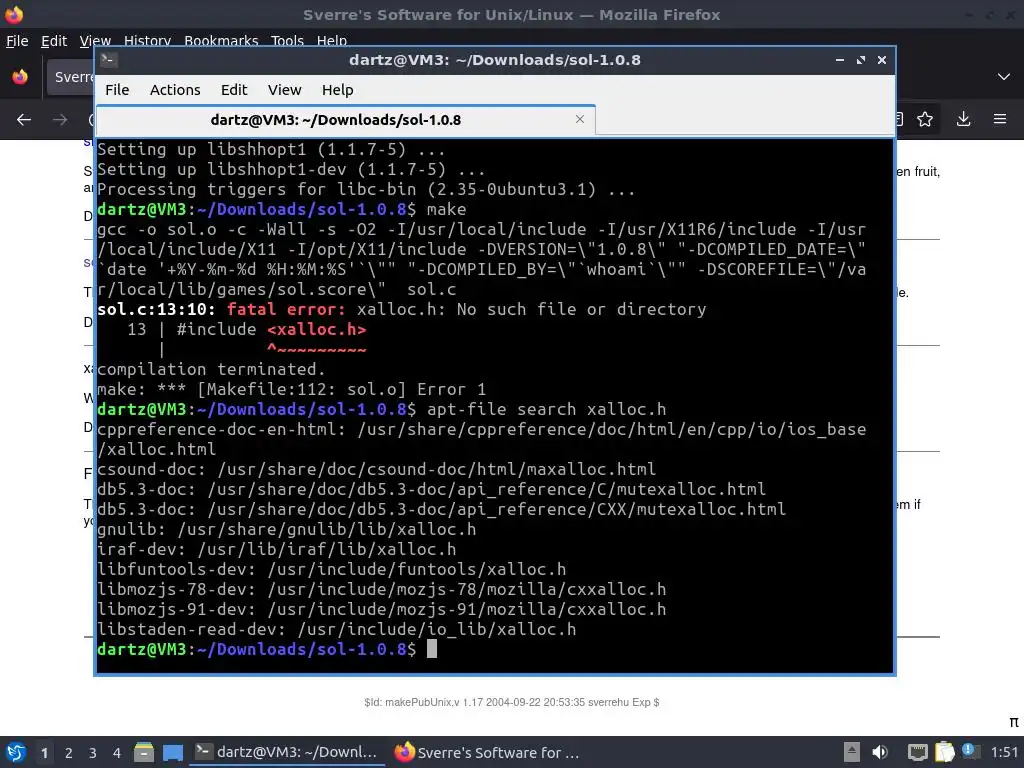Click the network tray icon
1024x768 pixels.
[x=917, y=752]
